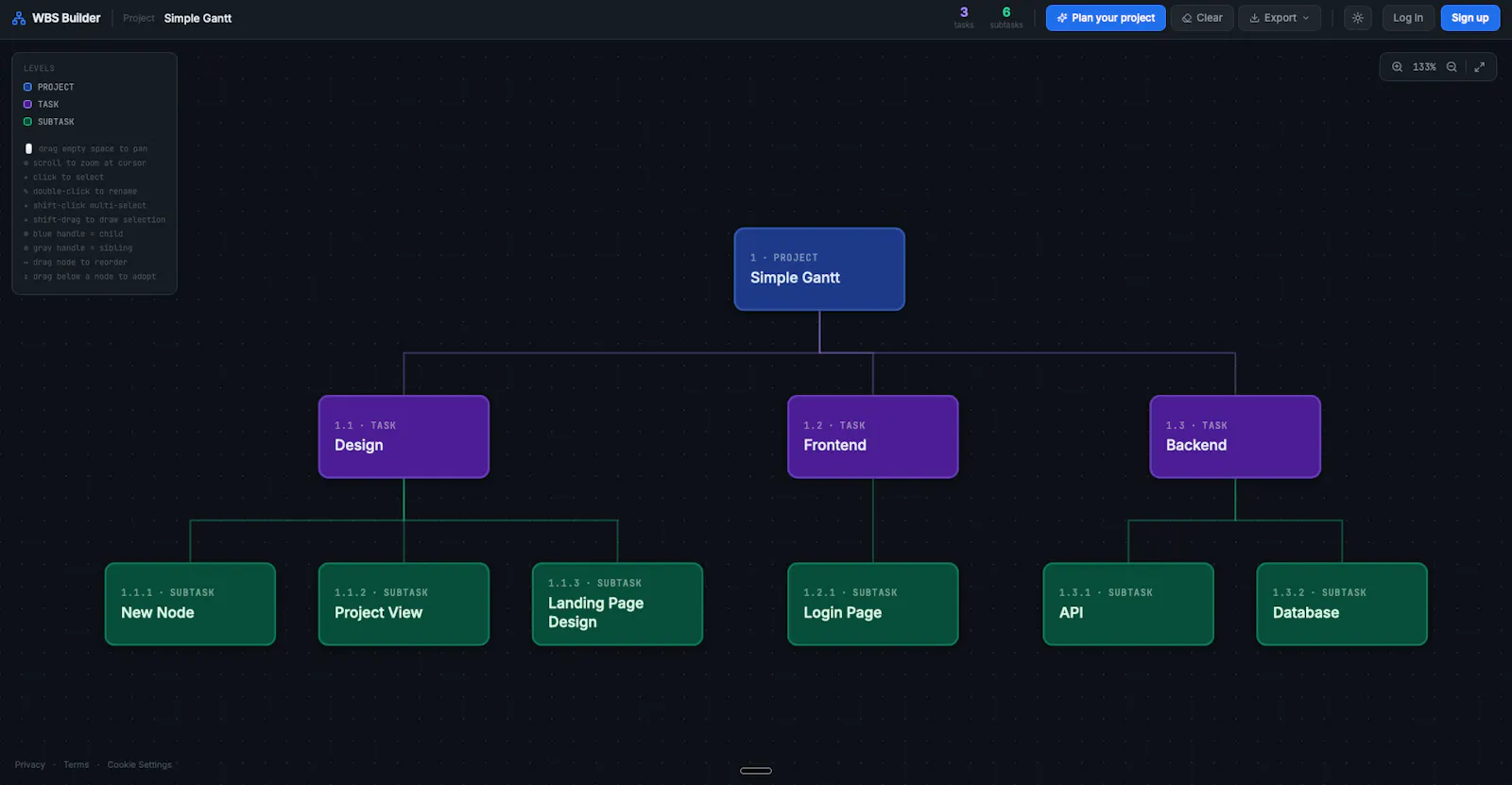Open the Cookie Settings link
This screenshot has width=1512, height=785.
(140, 765)
